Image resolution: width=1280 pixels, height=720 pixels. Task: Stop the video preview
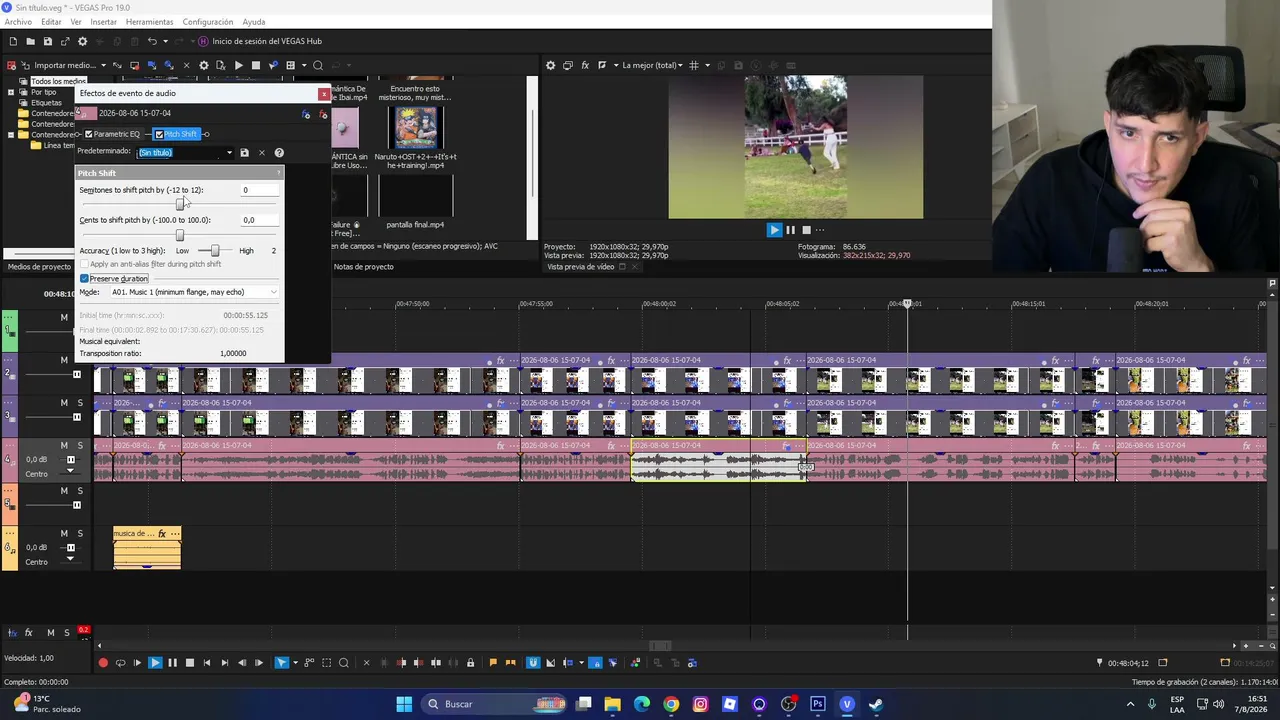(806, 229)
